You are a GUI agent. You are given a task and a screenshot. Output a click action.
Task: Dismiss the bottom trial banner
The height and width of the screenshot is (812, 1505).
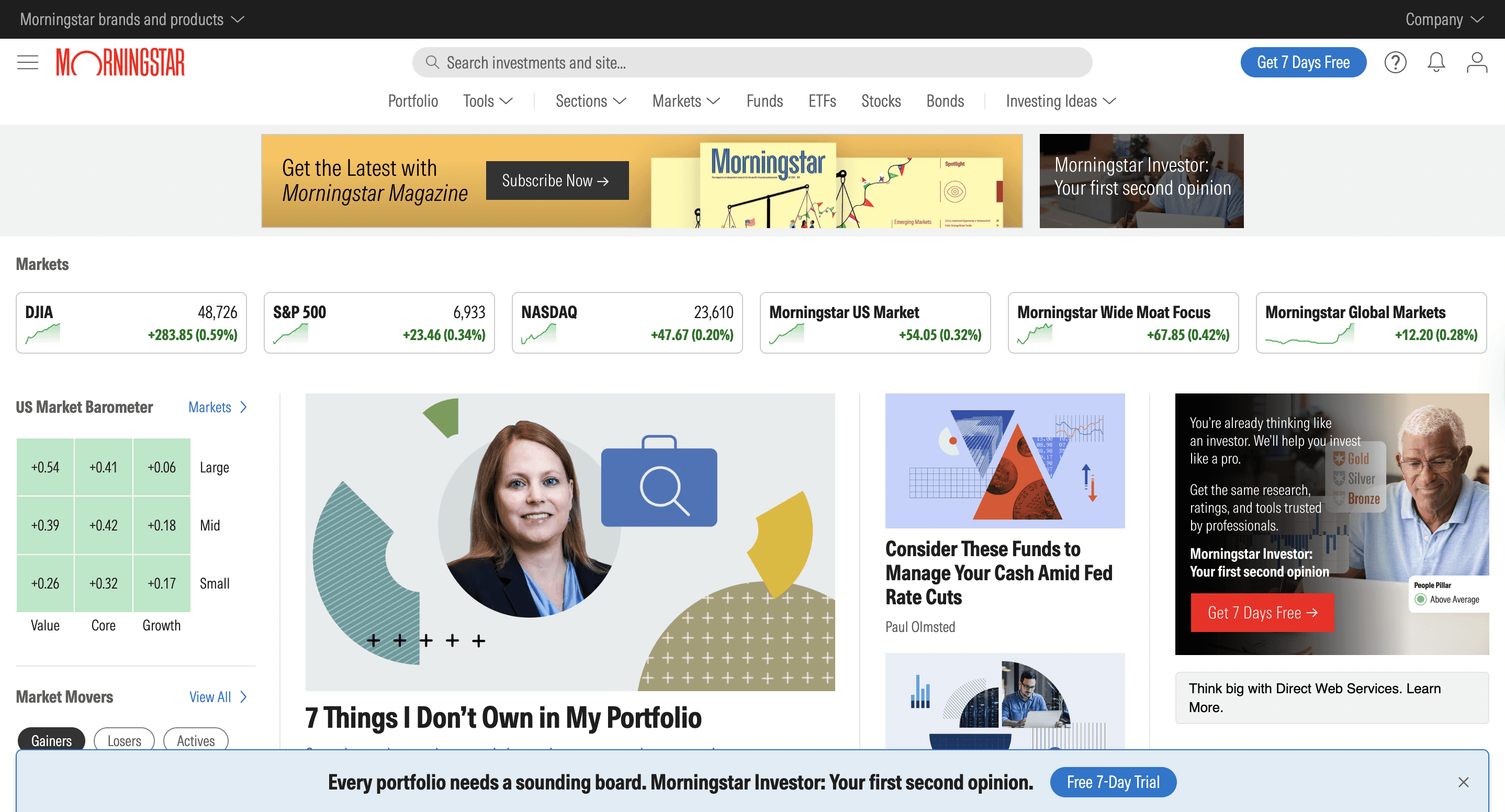1463,782
